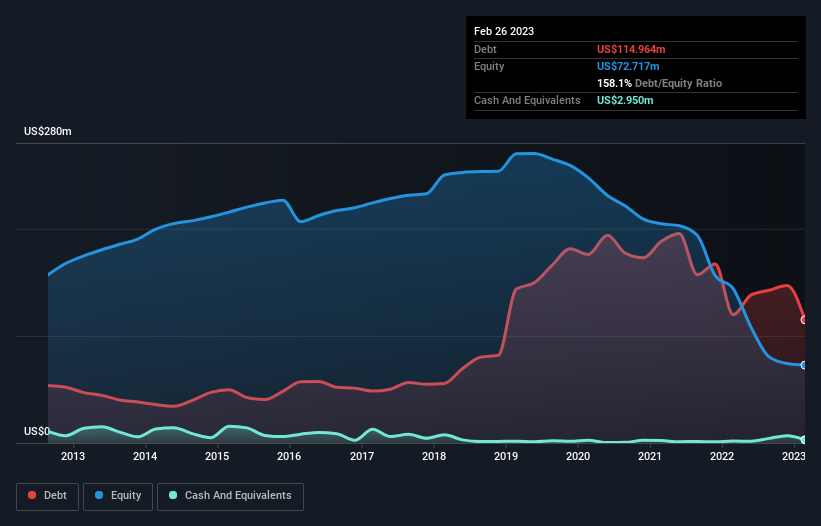Click the 2019 x-axis label
Image resolution: width=821 pixels, height=526 pixels.
[506, 456]
